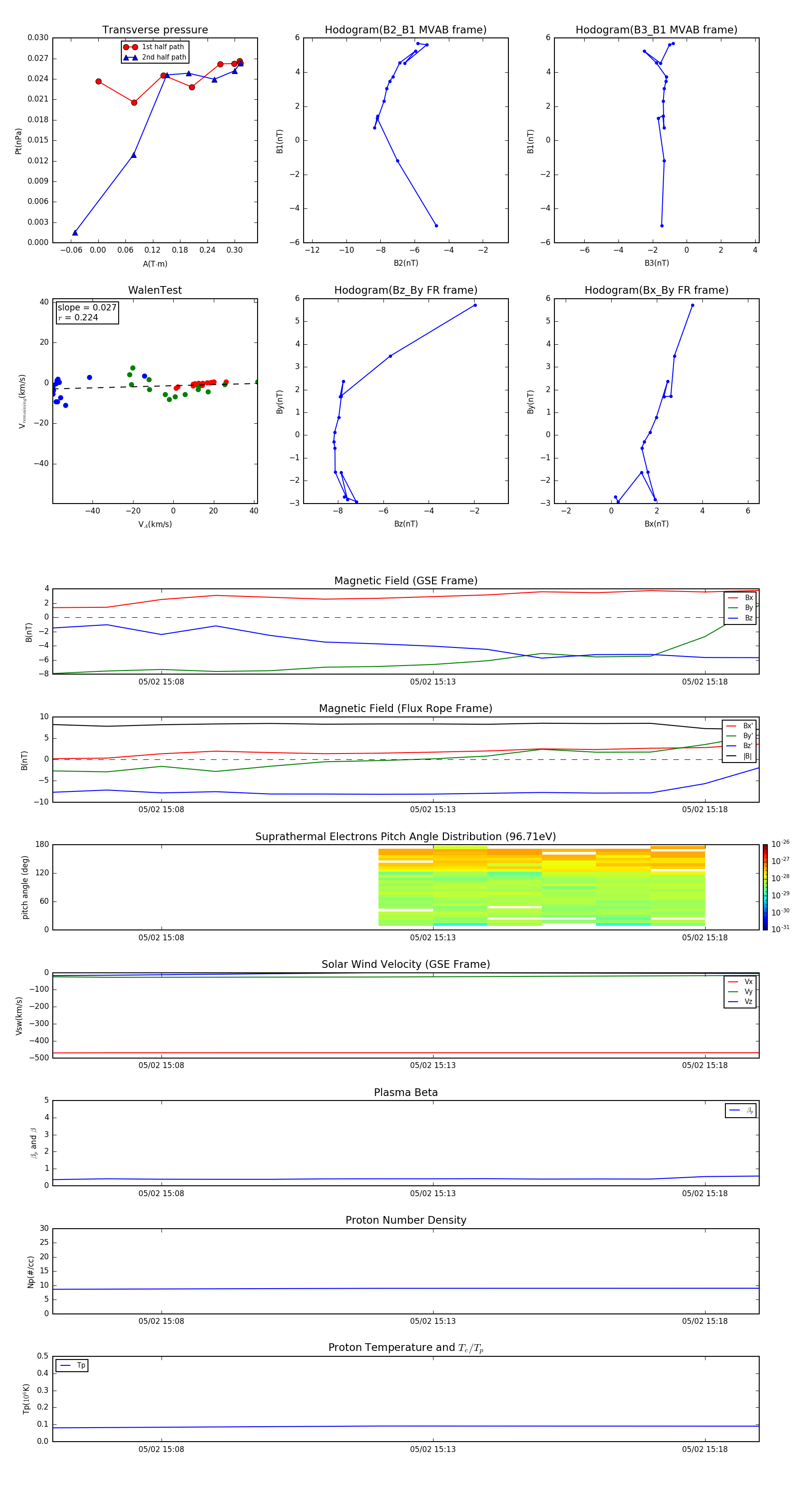The width and height of the screenshot is (812, 1489).
Task: Click 'Vx' in solar wind legend
Action: (748, 981)
